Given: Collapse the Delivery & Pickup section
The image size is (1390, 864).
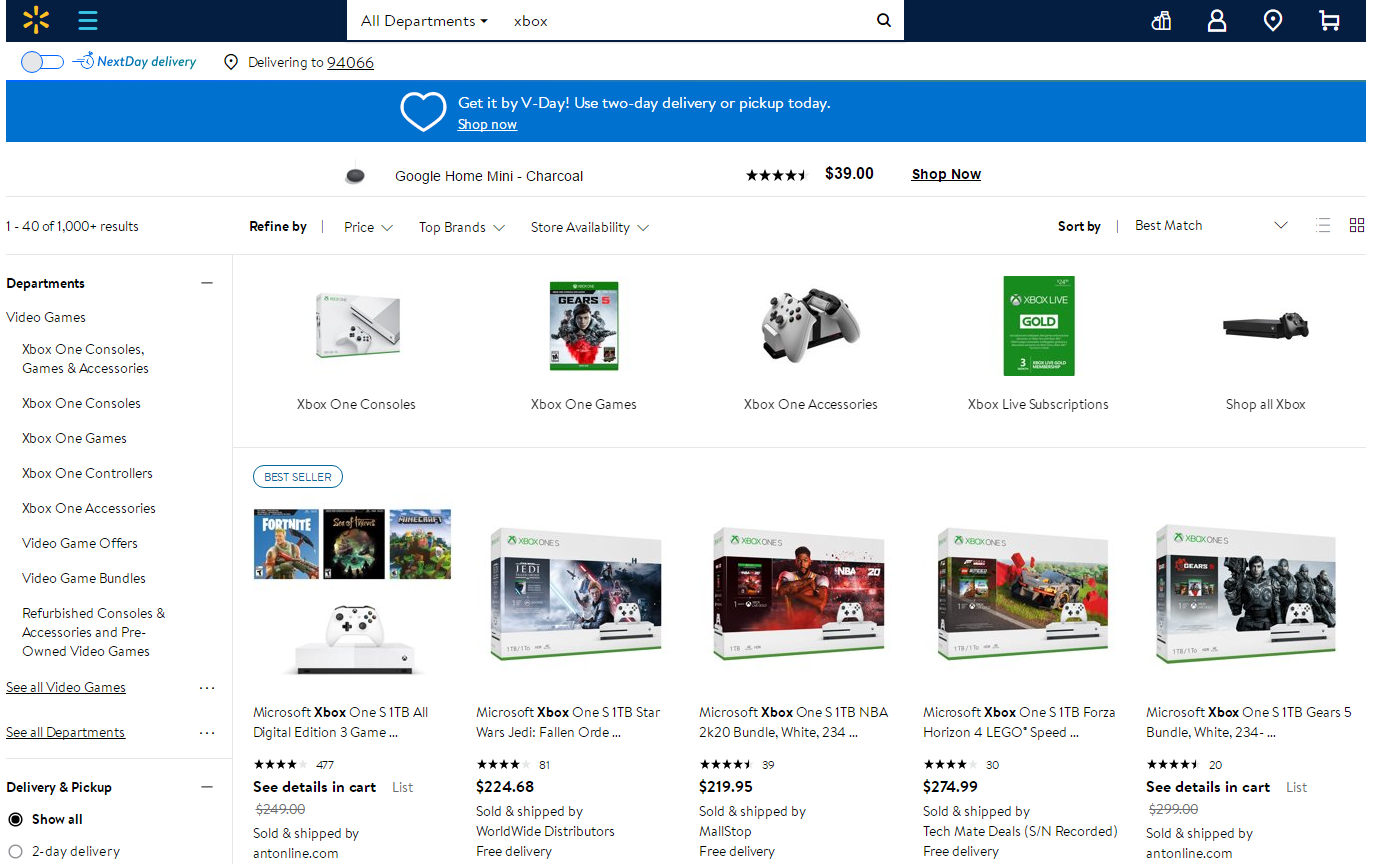Looking at the screenshot, I should coord(207,787).
